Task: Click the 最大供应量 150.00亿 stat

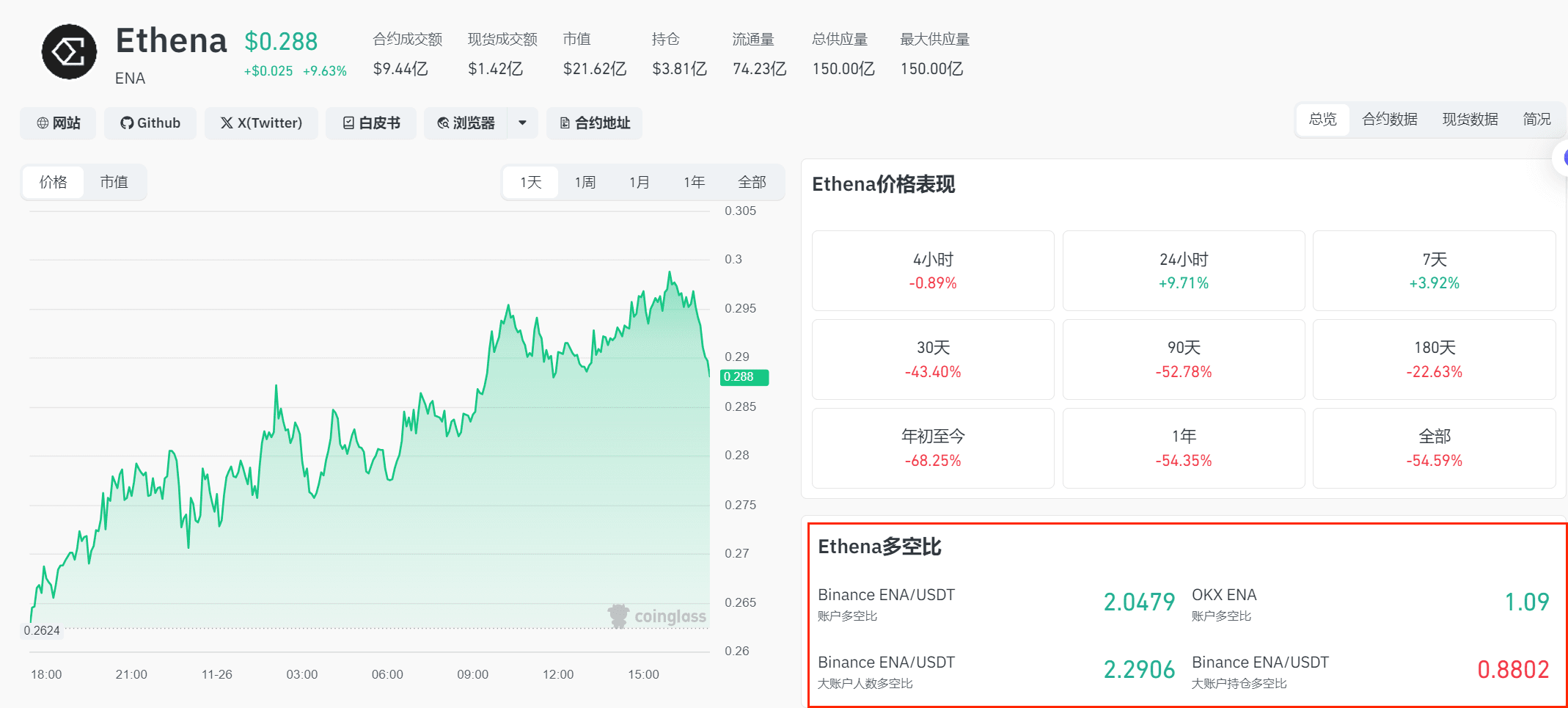Action: (934, 54)
